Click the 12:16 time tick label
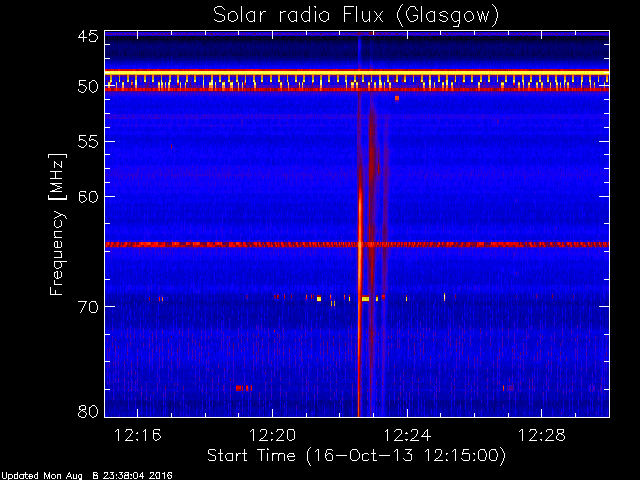640x480 pixels. pos(138,436)
